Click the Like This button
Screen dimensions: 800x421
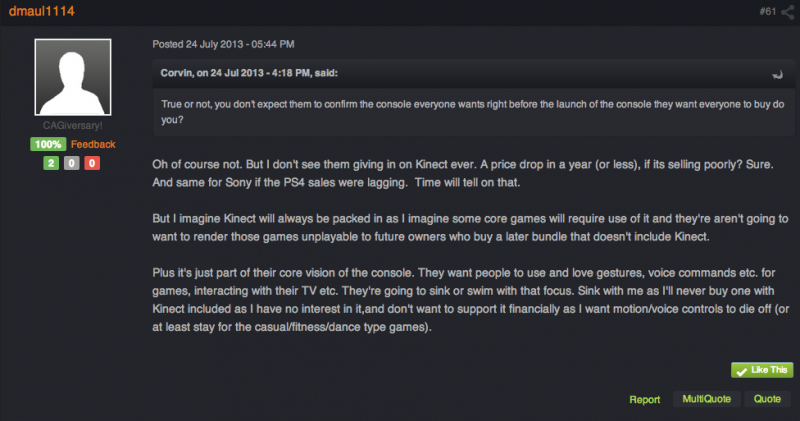(x=762, y=370)
